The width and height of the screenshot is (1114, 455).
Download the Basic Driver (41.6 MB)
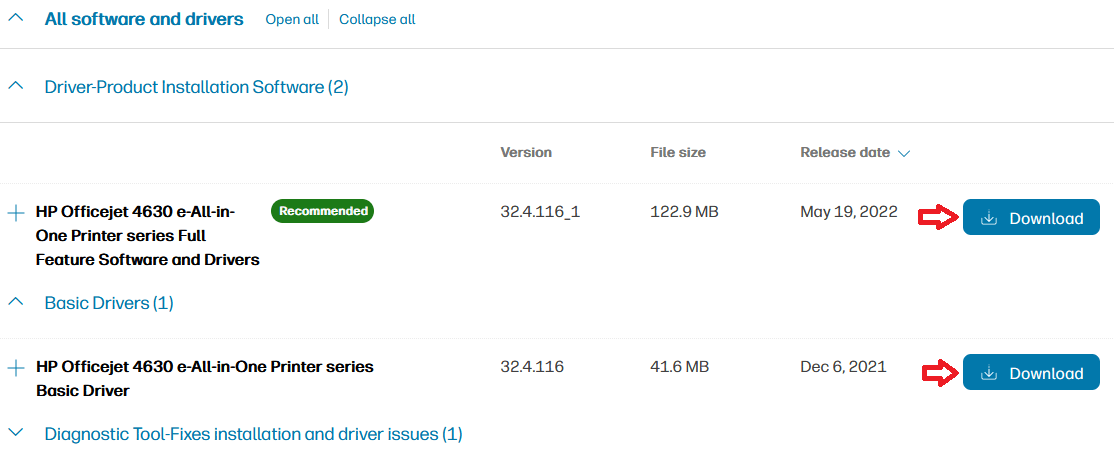click(1031, 373)
